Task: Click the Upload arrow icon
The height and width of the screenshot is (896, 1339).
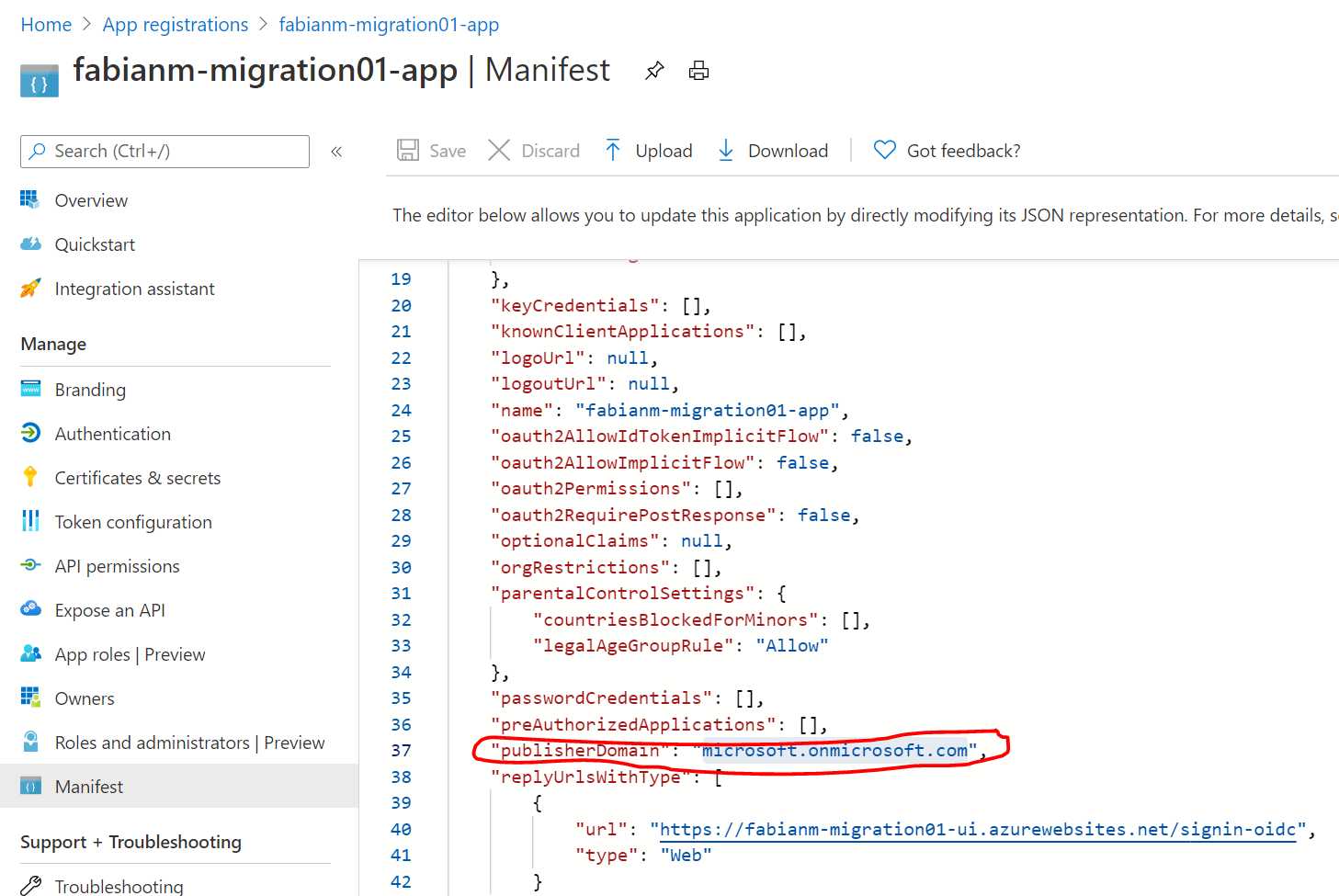Action: coord(613,150)
